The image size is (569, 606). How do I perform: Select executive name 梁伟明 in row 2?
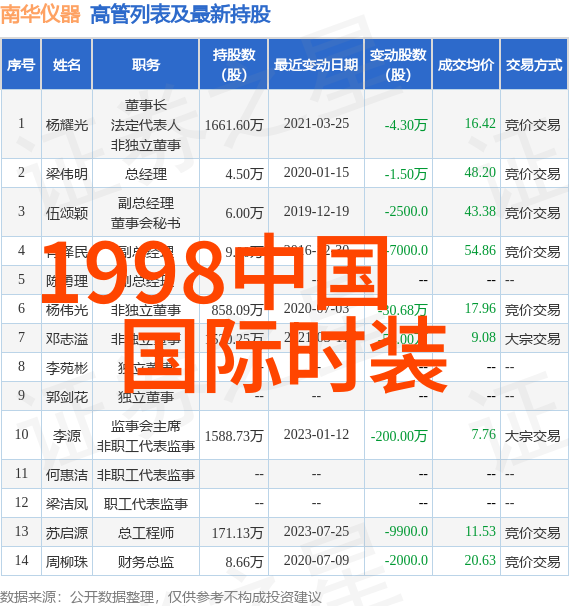coord(67,174)
